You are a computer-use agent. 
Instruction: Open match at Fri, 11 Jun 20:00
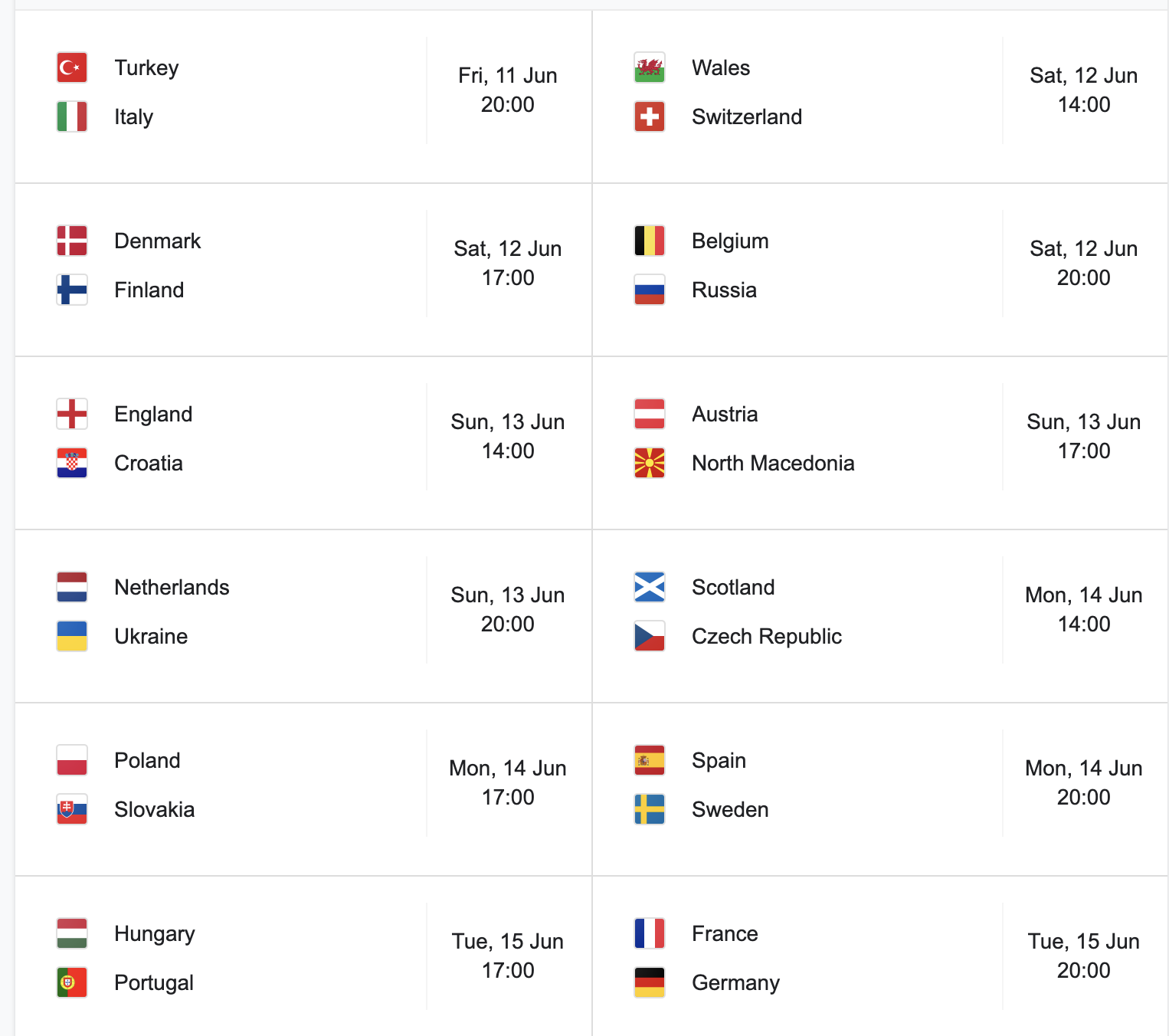(303, 97)
